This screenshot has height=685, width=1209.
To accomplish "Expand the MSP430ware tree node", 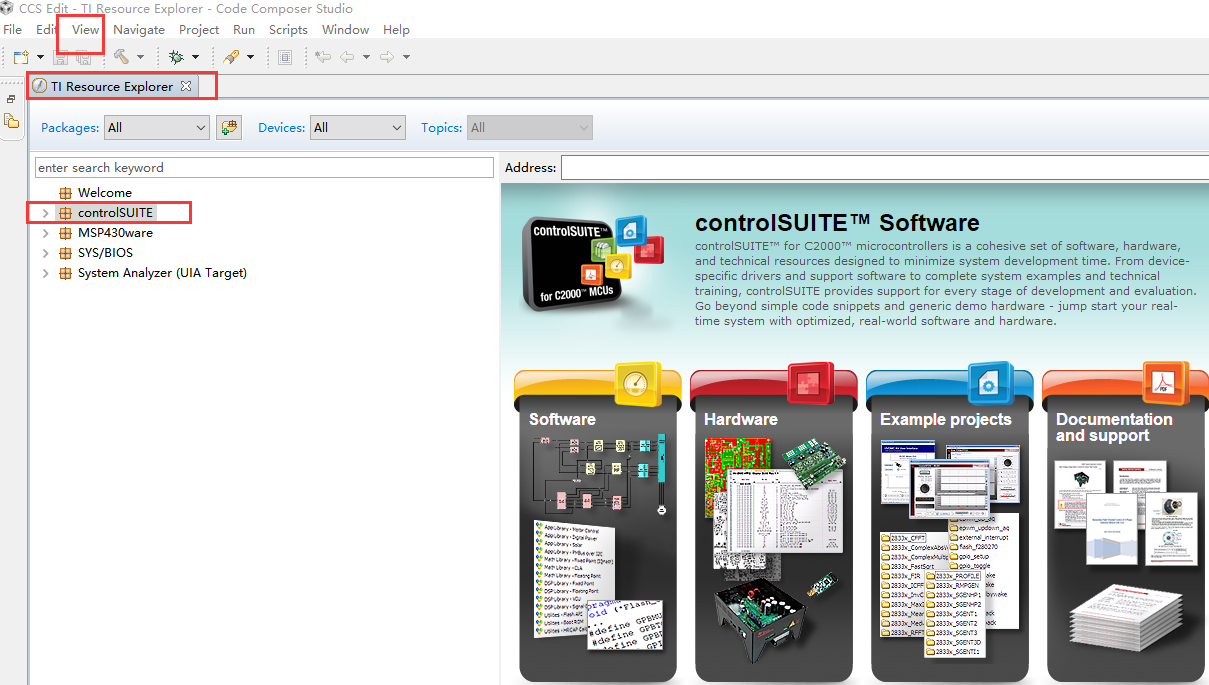I will coord(44,232).
